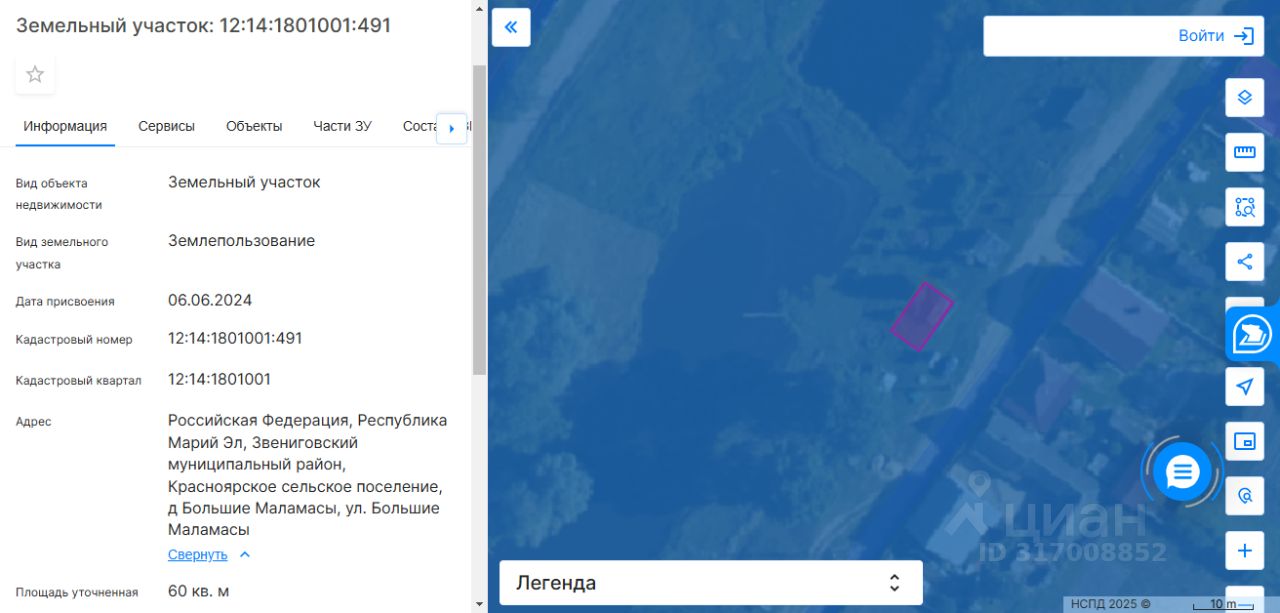Click the info panel vertical scrollbar
Image resolution: width=1280 pixels, height=613 pixels.
click(x=479, y=220)
